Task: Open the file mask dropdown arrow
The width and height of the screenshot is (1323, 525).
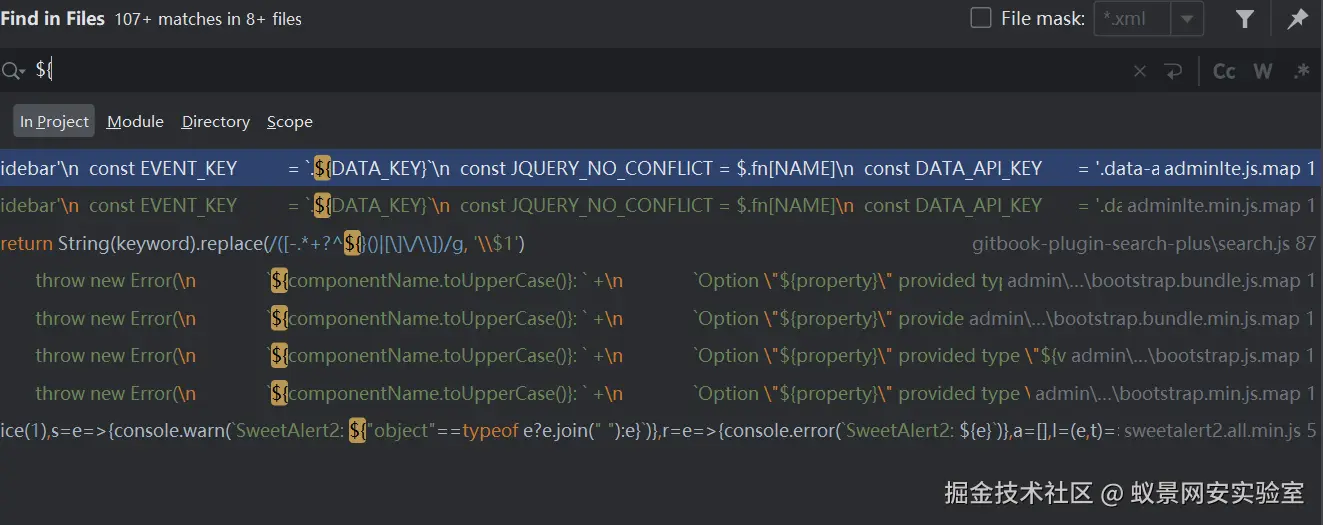Action: 1187,19
